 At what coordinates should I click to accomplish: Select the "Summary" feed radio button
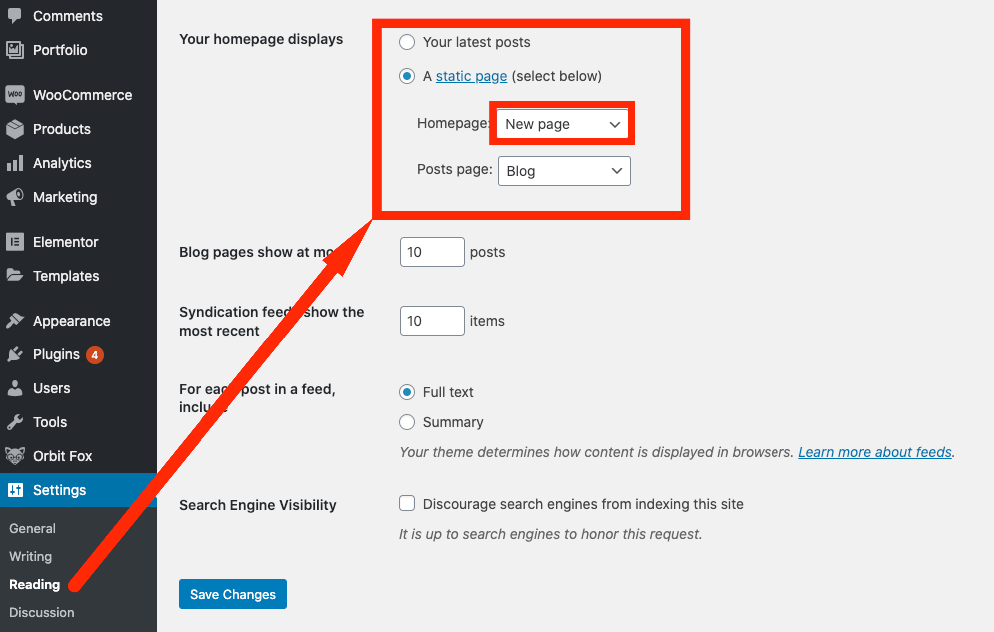(x=407, y=422)
